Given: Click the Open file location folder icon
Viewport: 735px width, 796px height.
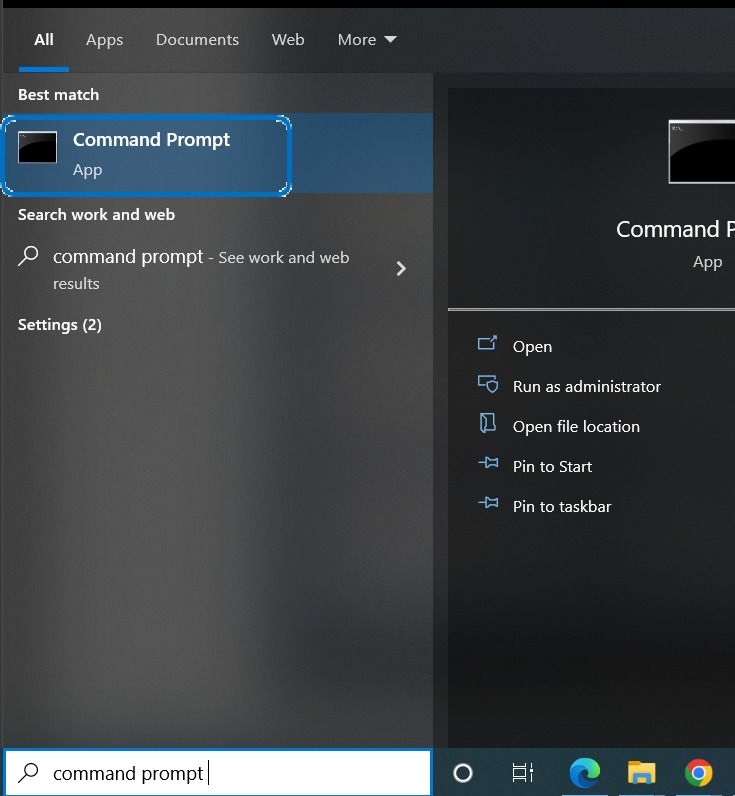Looking at the screenshot, I should pos(487,425).
